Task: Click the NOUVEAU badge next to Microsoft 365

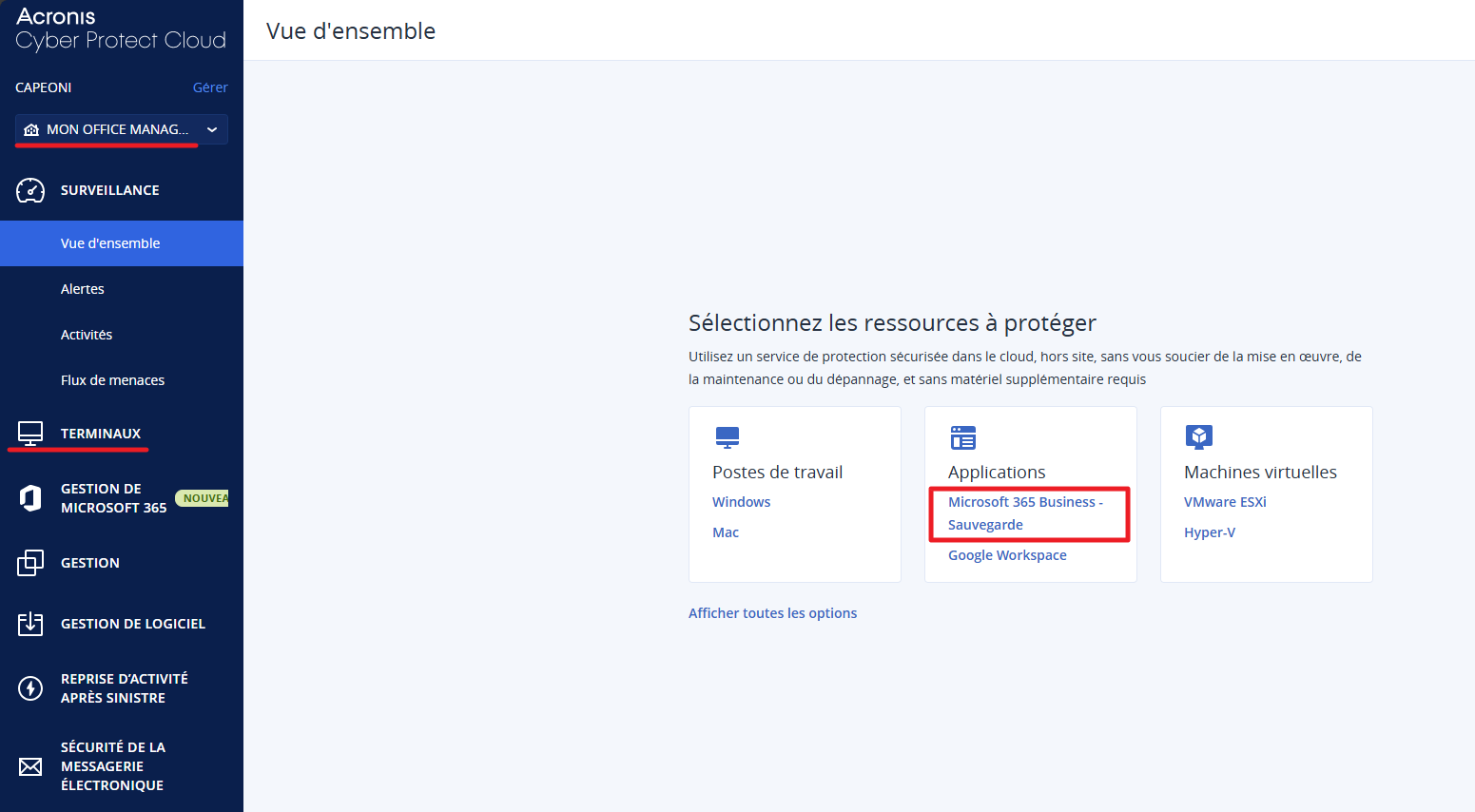Action: click(202, 498)
